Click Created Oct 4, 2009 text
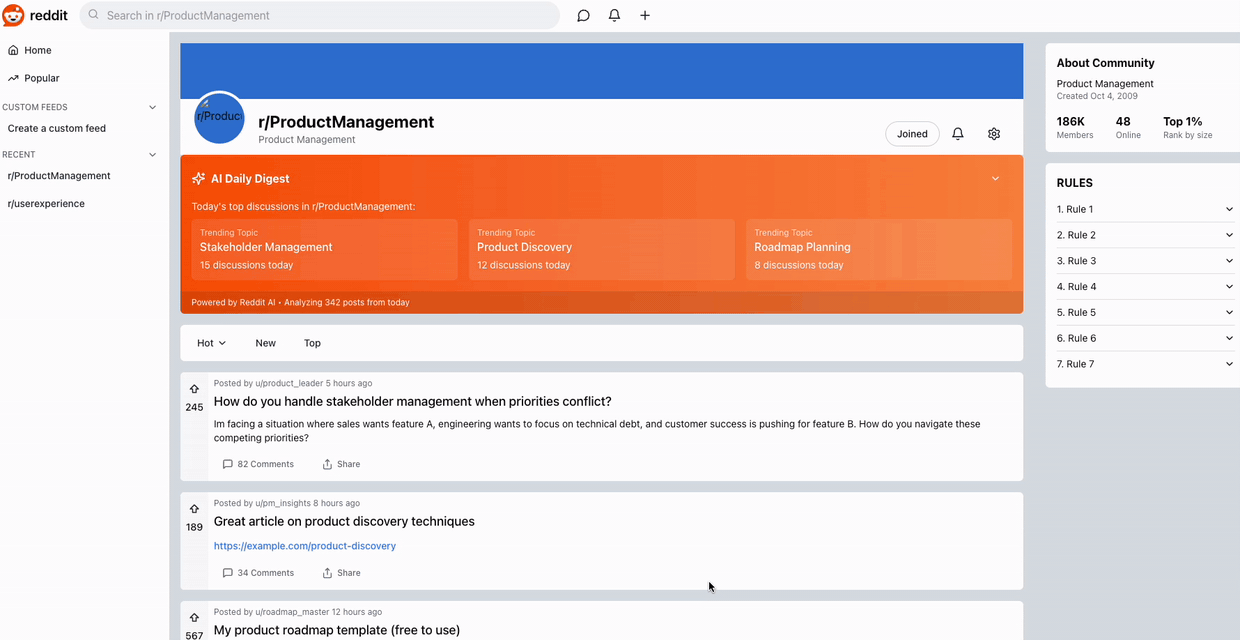Screen dimensions: 1240x640 [1097, 96]
